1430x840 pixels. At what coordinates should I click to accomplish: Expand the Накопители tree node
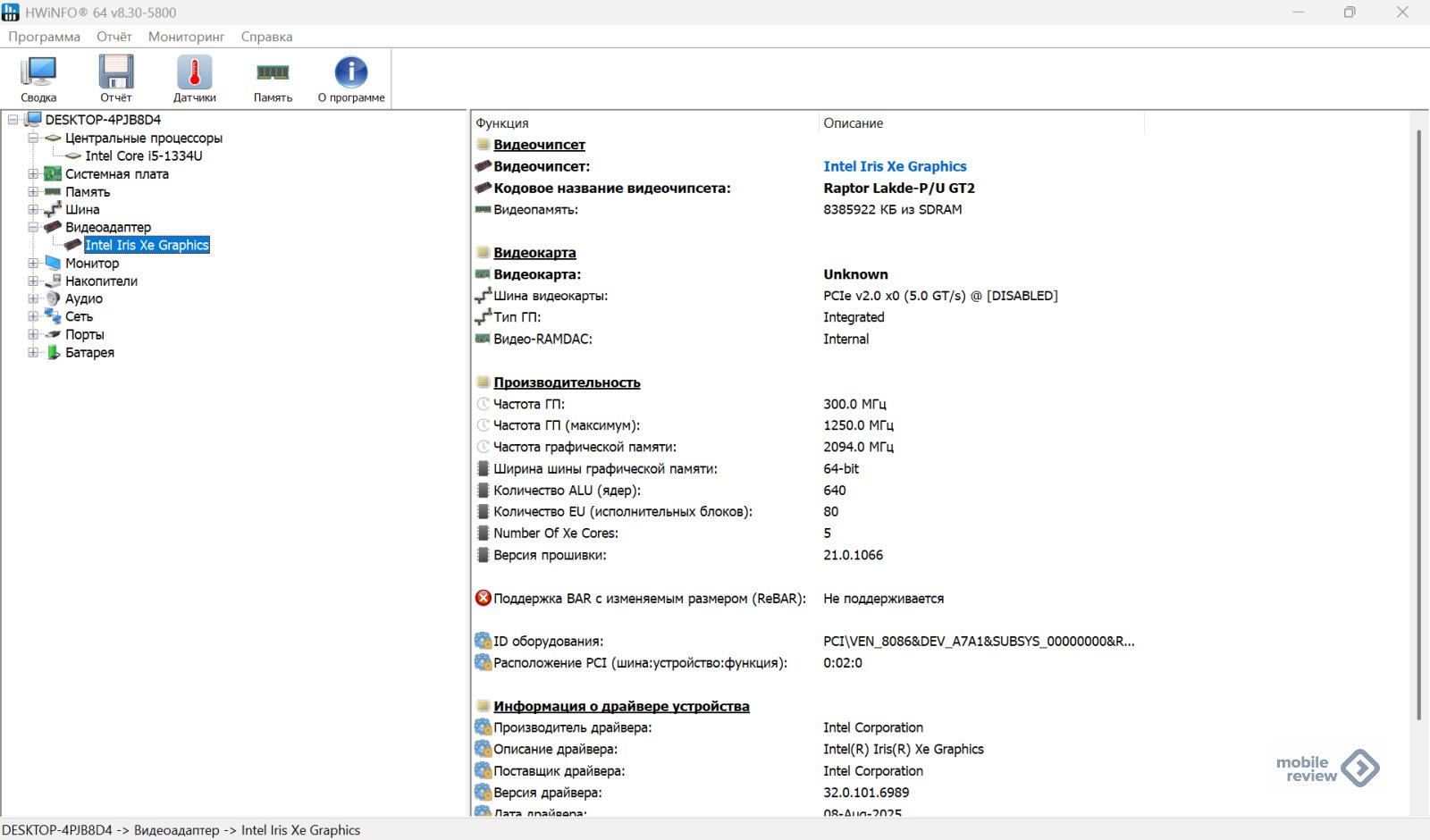point(33,281)
